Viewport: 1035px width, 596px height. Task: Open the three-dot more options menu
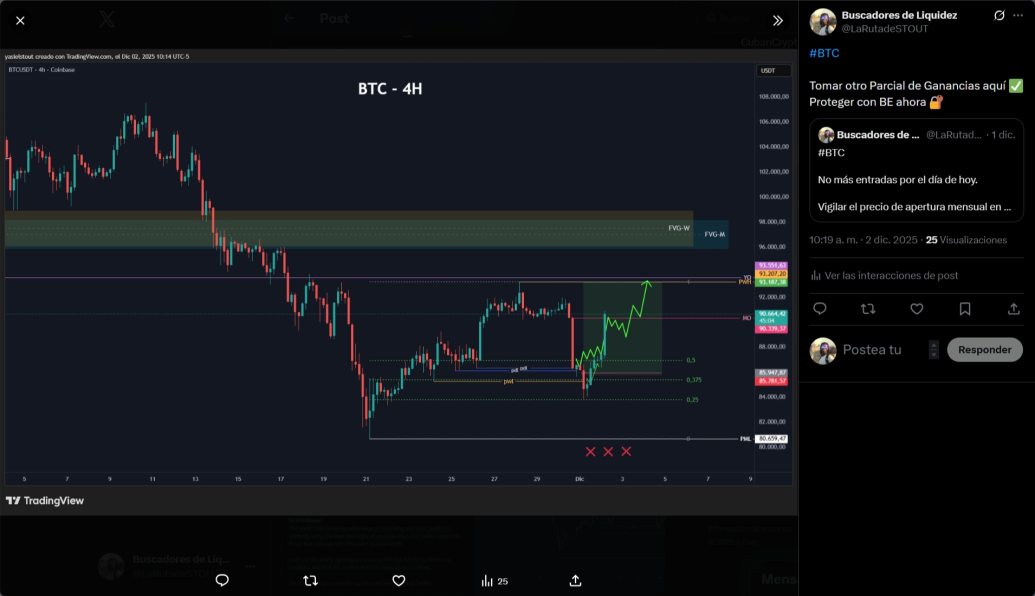[1018, 15]
